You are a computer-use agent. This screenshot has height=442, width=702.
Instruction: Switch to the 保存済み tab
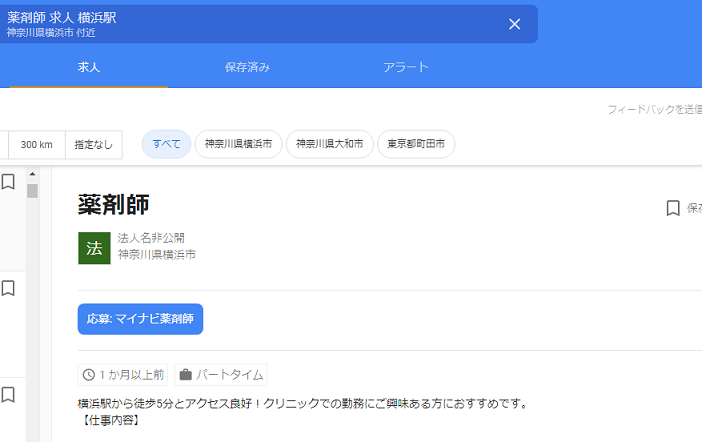coord(247,67)
